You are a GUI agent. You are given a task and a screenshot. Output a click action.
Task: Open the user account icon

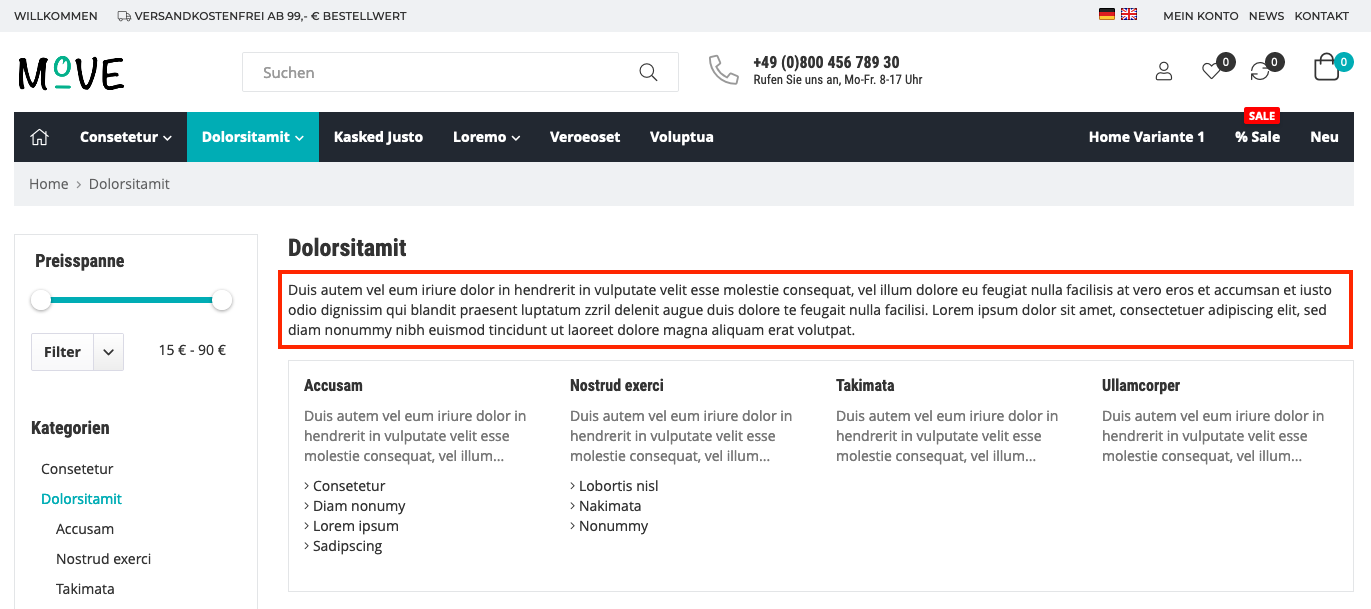click(x=1163, y=71)
